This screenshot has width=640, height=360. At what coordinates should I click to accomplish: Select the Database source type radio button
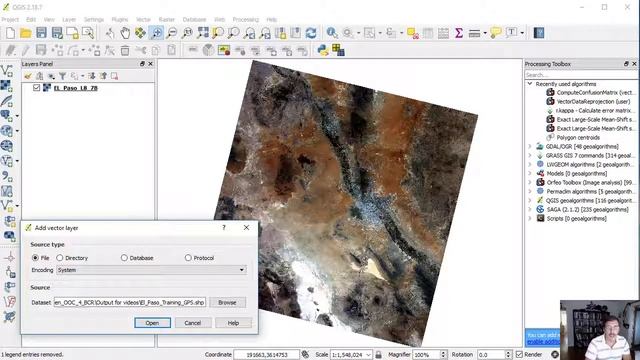124,258
